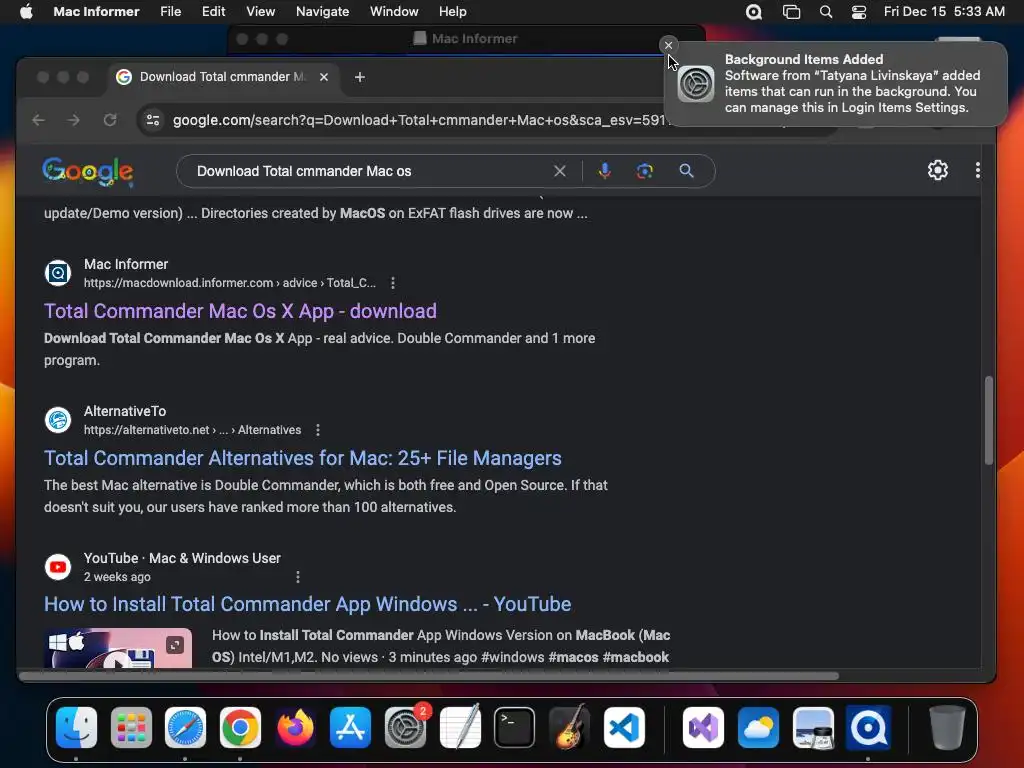Open the Background Items Added notification
The image size is (1024, 768).
[x=835, y=84]
